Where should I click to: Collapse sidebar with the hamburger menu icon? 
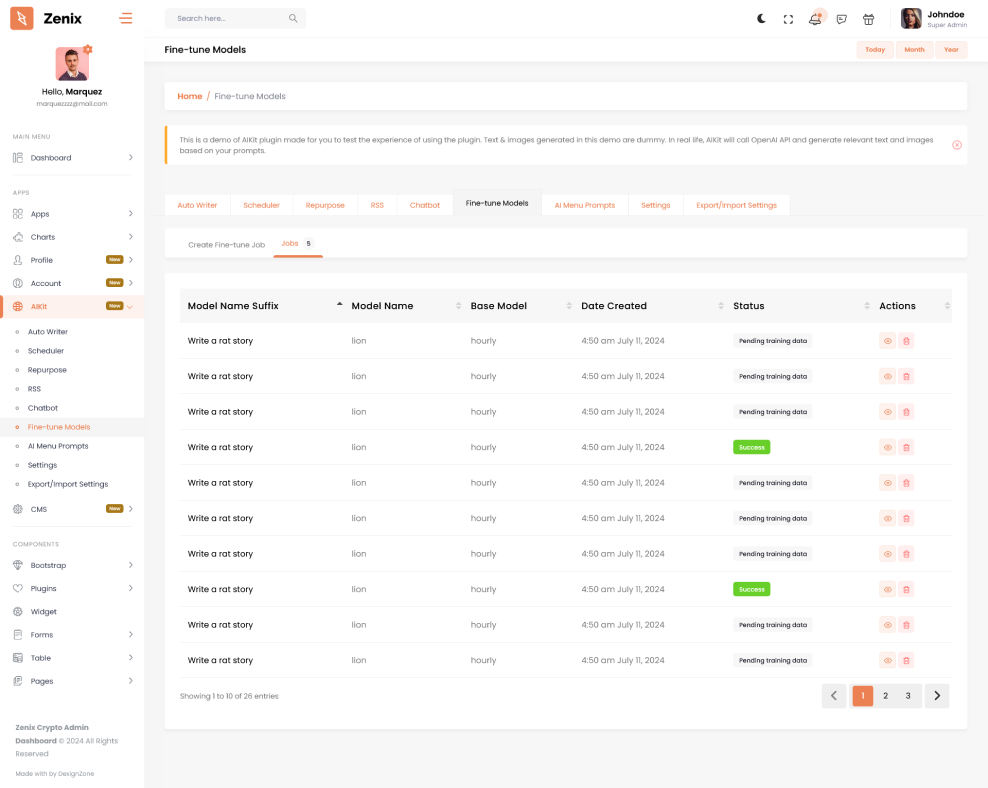point(125,18)
